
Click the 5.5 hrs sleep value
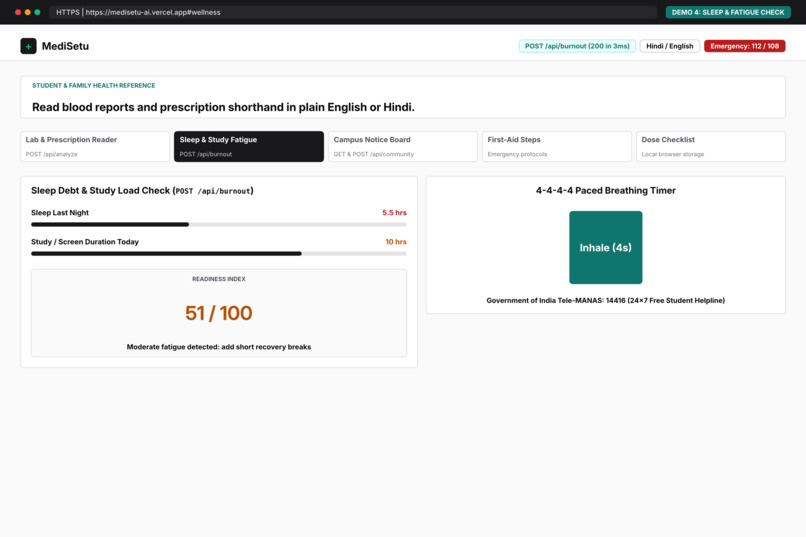[394, 213]
